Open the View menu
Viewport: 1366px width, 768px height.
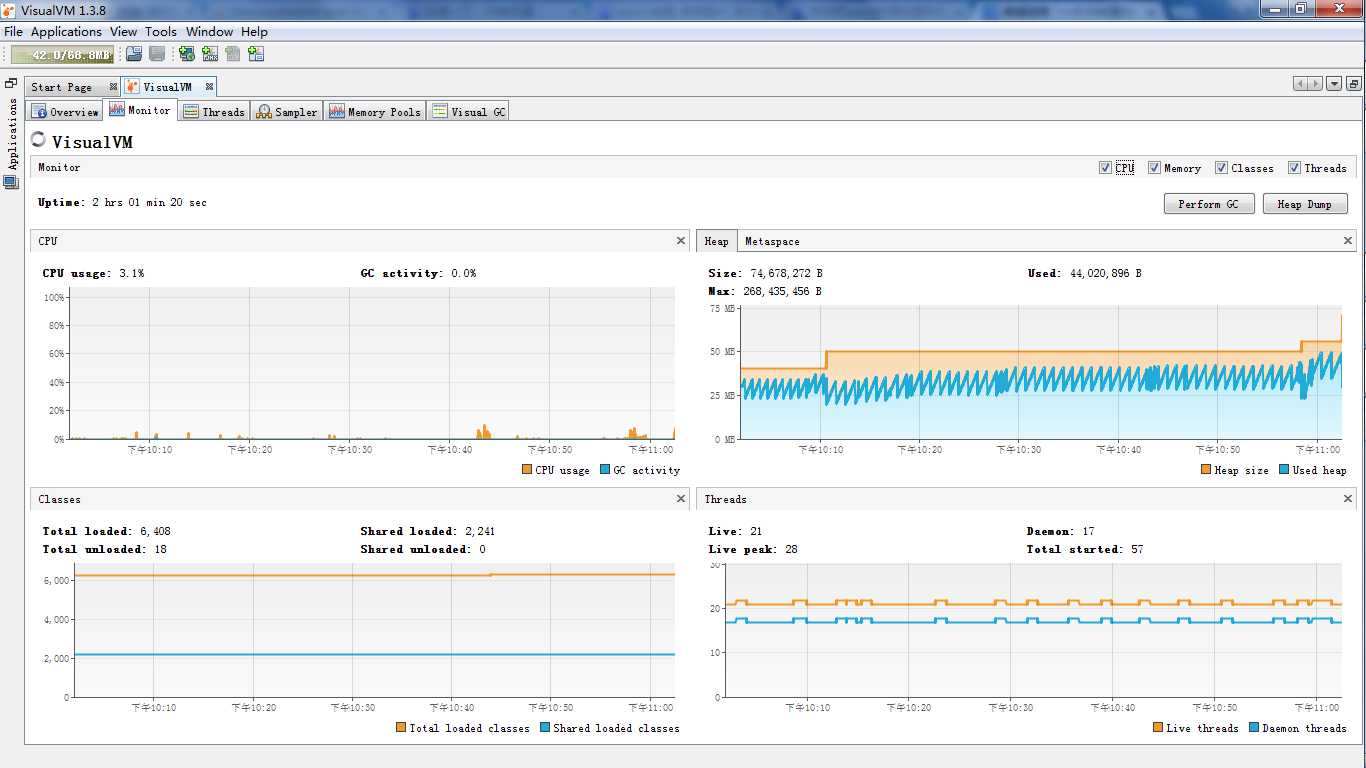click(x=123, y=32)
